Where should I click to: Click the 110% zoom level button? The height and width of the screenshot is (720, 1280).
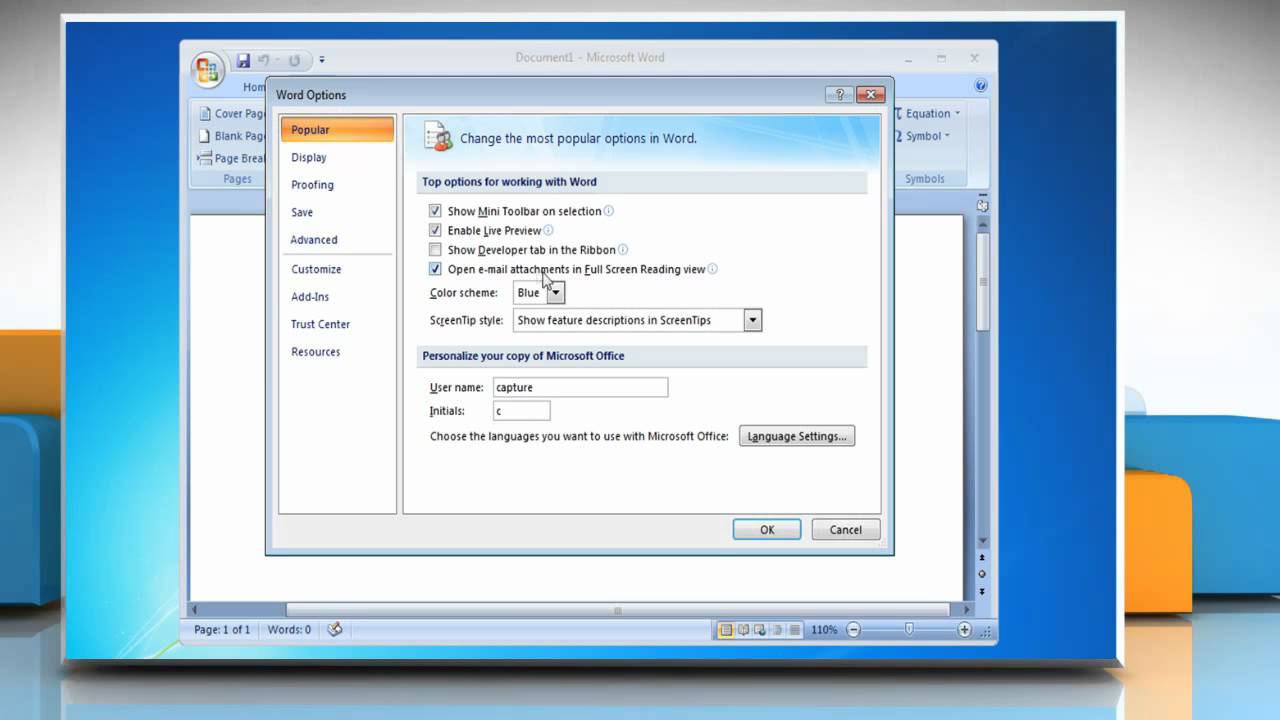coord(824,630)
